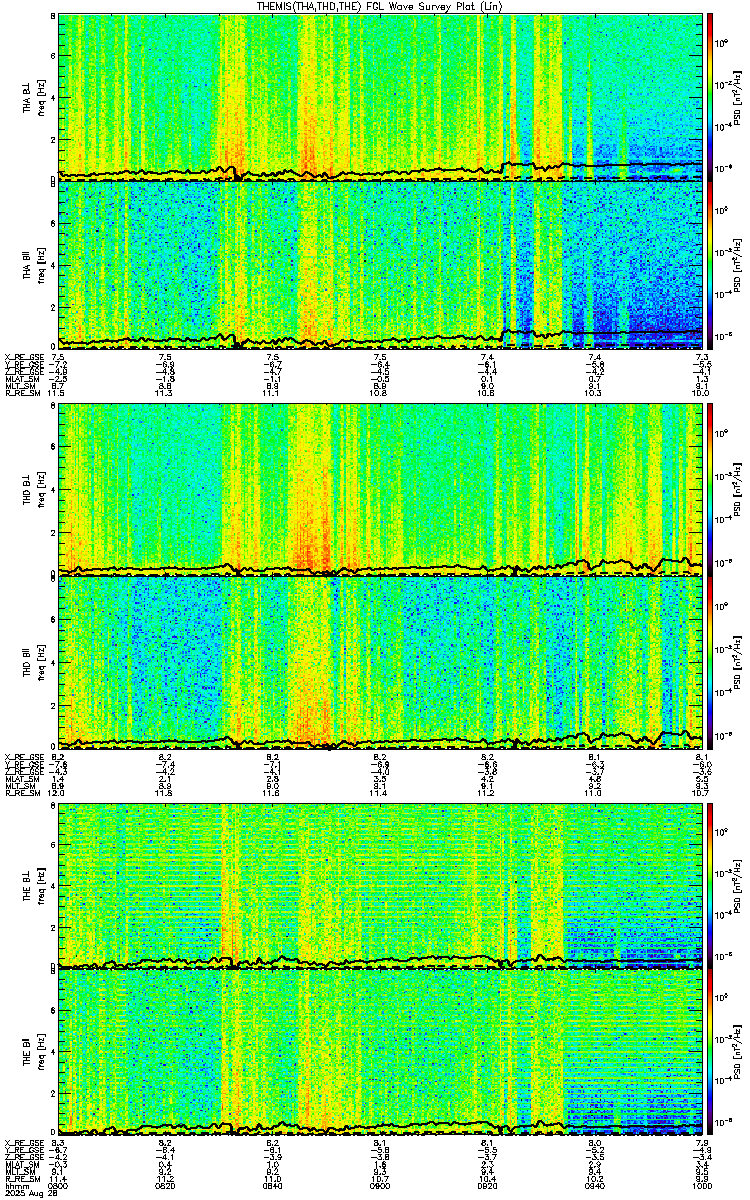Image resolution: width=750 pixels, height=1200 pixels.
Task: Select the THA B-perpendicular spectrogram panel
Action: tap(380, 97)
